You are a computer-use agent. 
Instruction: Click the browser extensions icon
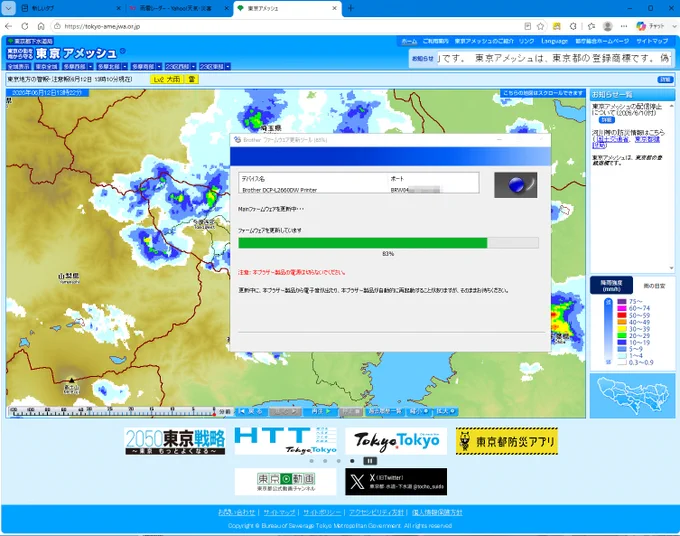(x=573, y=26)
